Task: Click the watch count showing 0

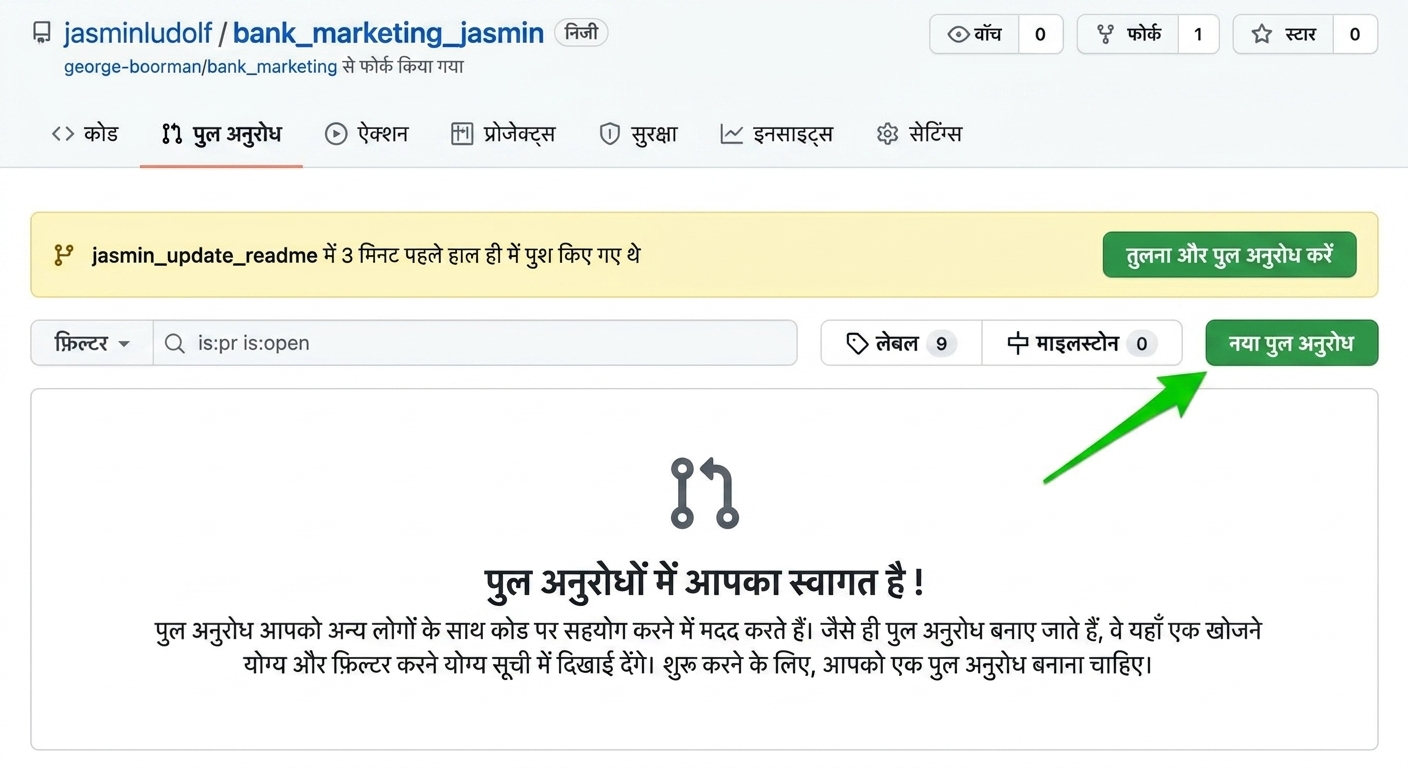Action: click(x=1040, y=34)
